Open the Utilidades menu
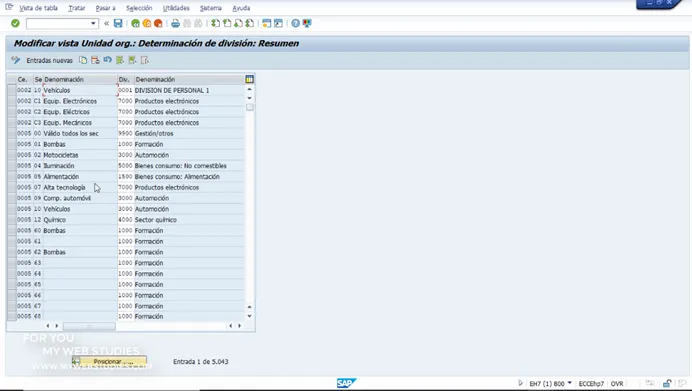Screen dimensions: 692x391 point(176,8)
